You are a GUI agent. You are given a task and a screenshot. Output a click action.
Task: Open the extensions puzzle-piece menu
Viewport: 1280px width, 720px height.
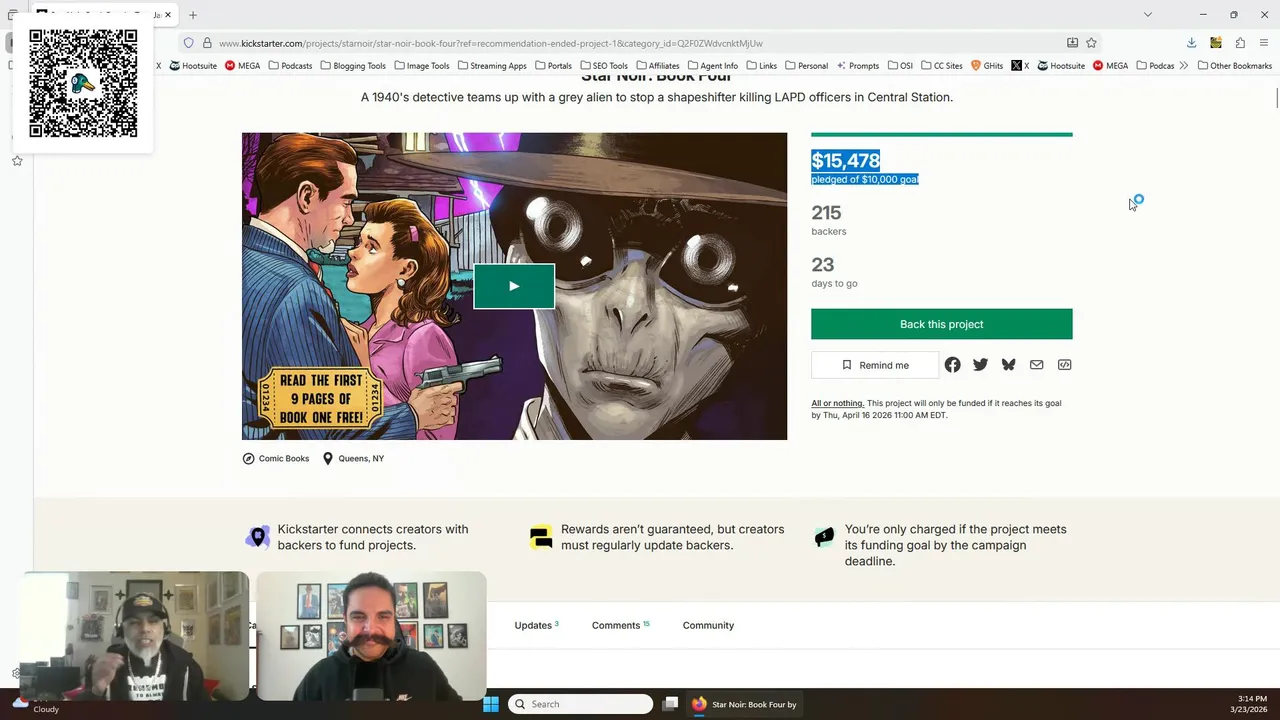[1240, 43]
